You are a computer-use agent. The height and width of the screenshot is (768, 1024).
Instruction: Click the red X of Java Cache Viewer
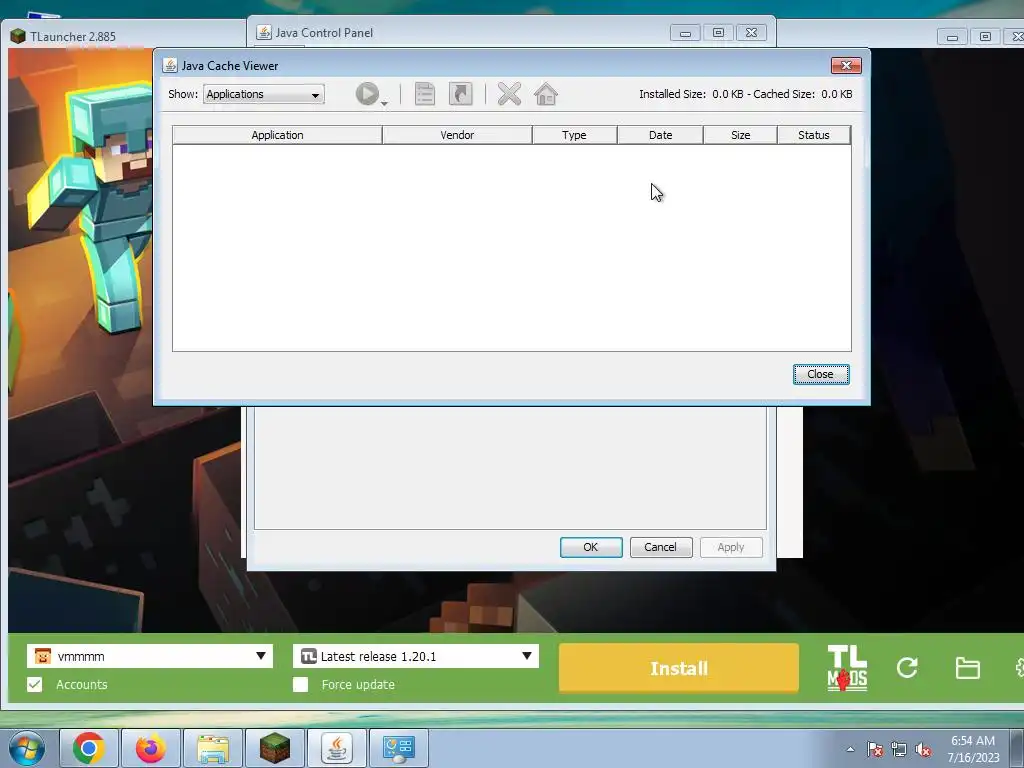coord(846,65)
